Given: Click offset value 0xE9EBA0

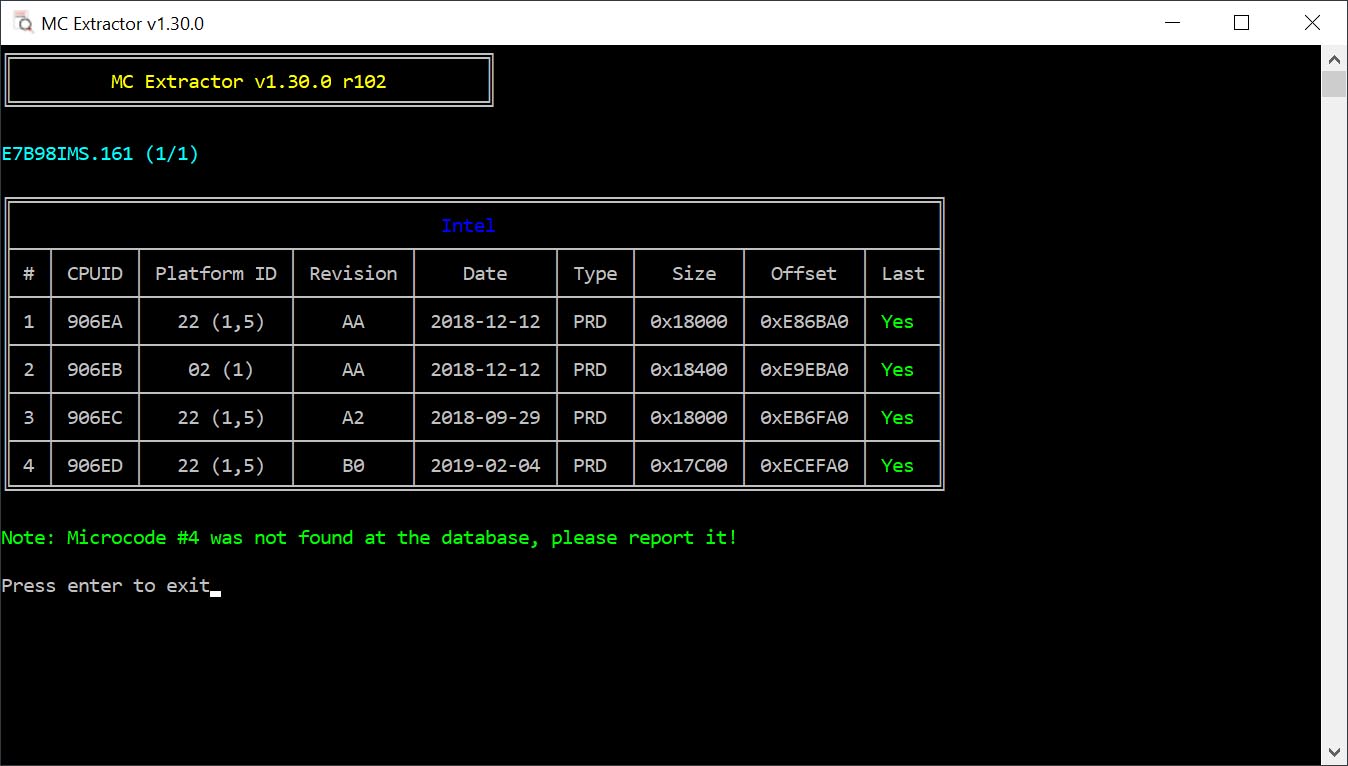Looking at the screenshot, I should click(x=804, y=369).
